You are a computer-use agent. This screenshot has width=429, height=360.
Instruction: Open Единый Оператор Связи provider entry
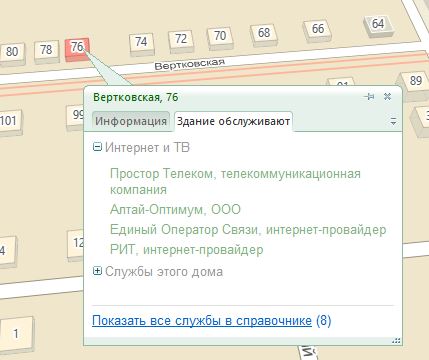pos(248,229)
